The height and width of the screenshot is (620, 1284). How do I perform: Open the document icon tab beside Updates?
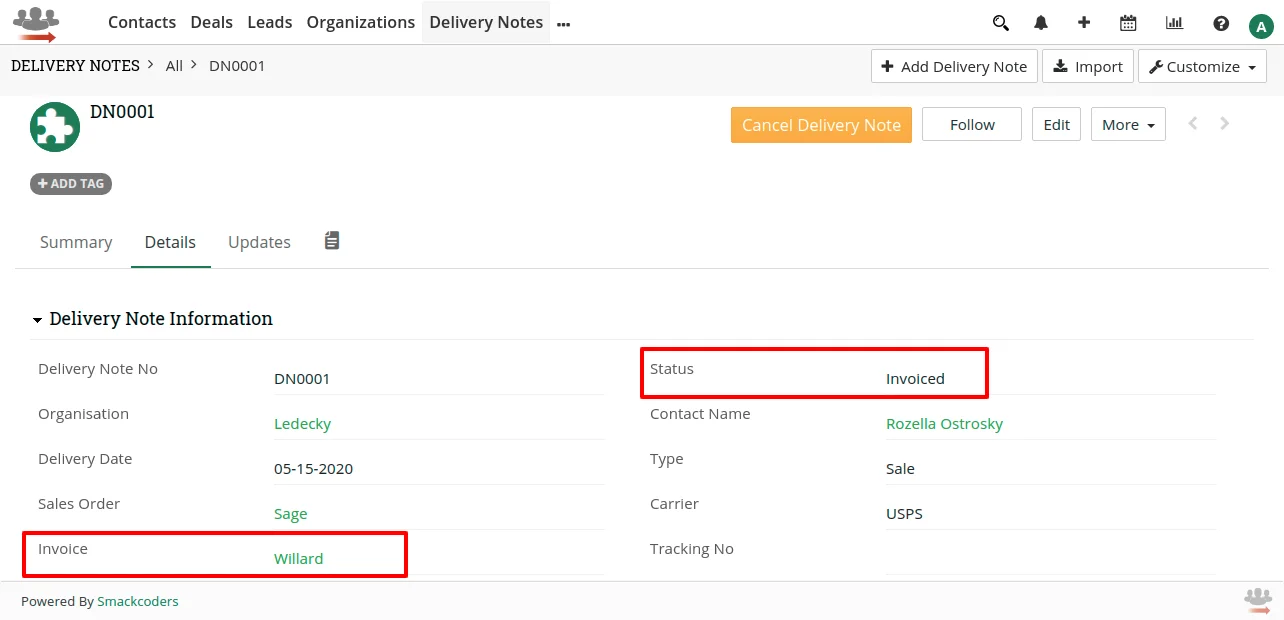click(x=331, y=240)
